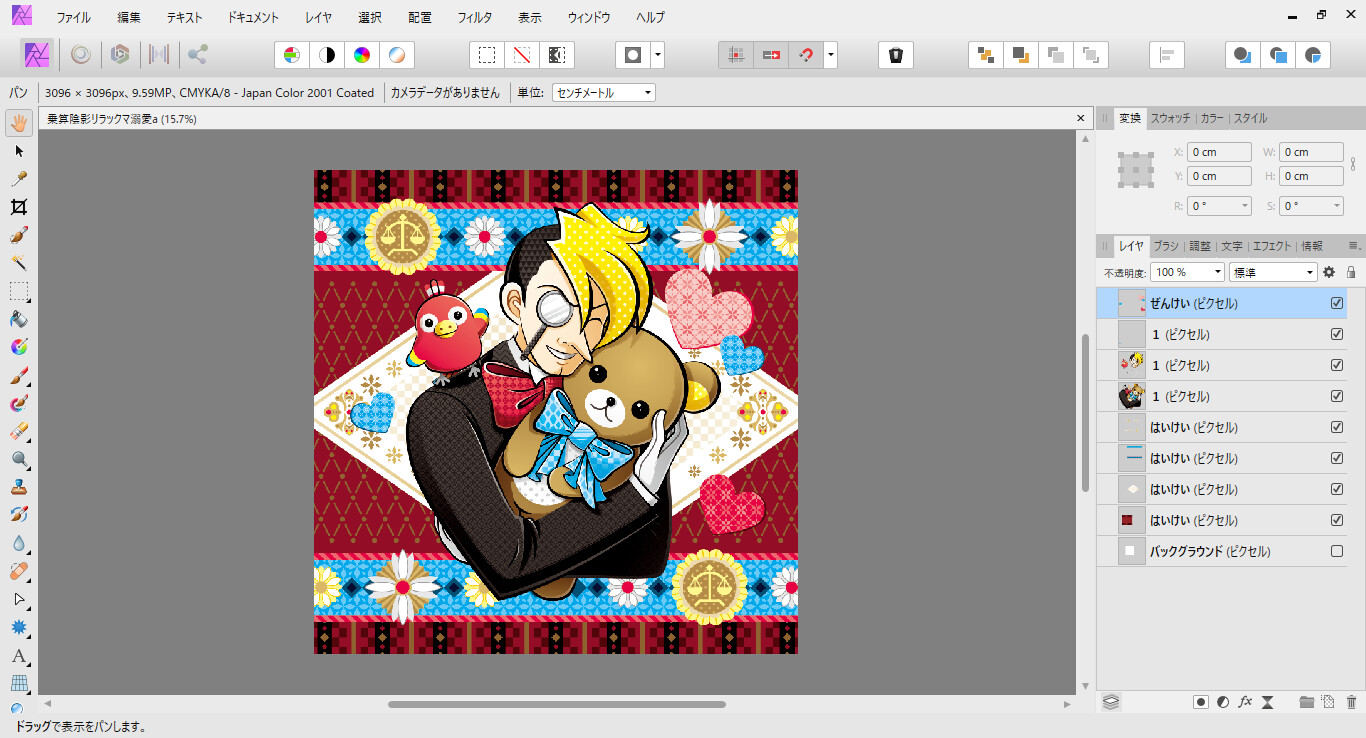1366x738 pixels.
Task: Expand the Quick Mask options arrow
Action: tap(657, 55)
